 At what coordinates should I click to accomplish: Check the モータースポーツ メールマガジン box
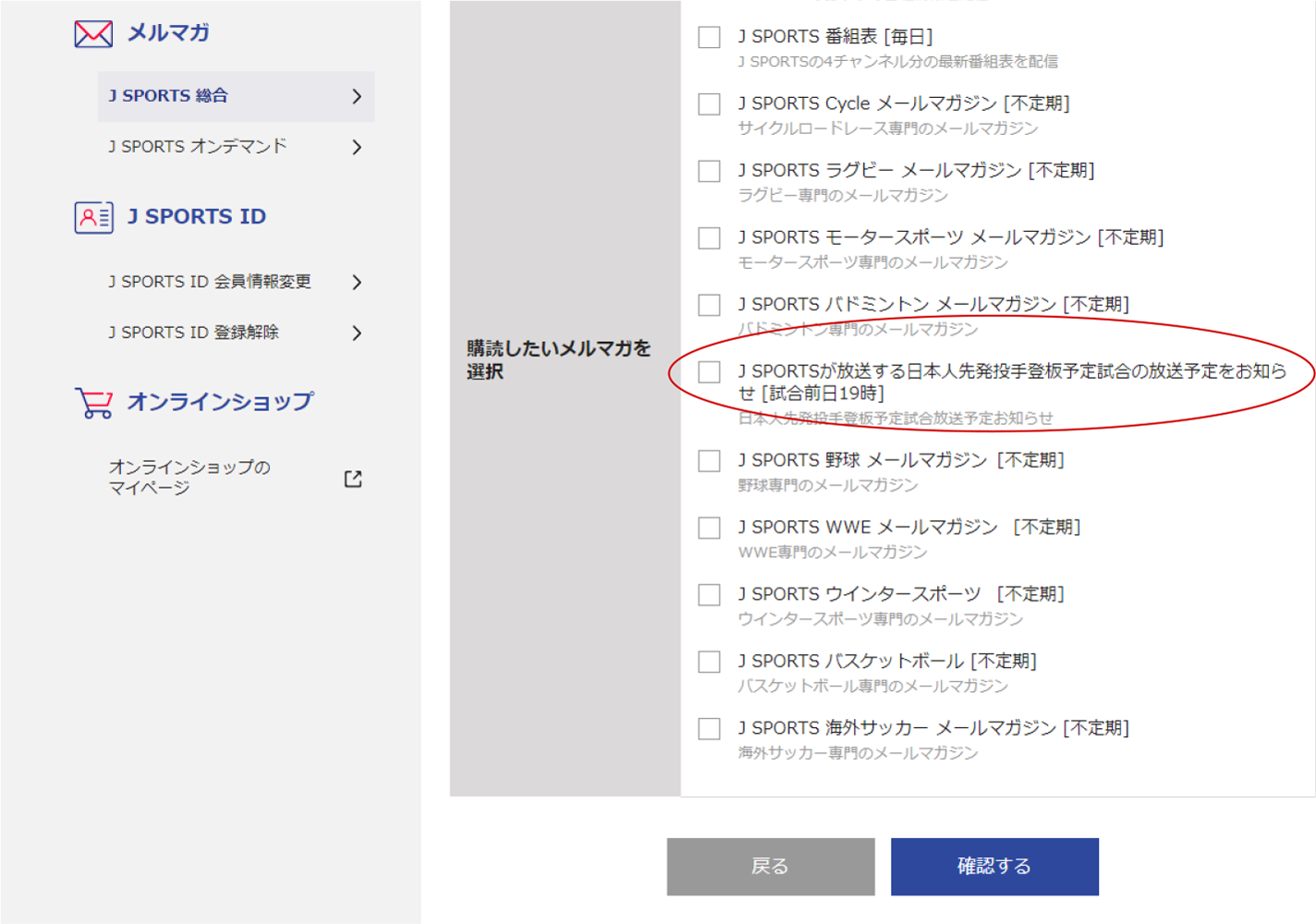[x=709, y=237]
